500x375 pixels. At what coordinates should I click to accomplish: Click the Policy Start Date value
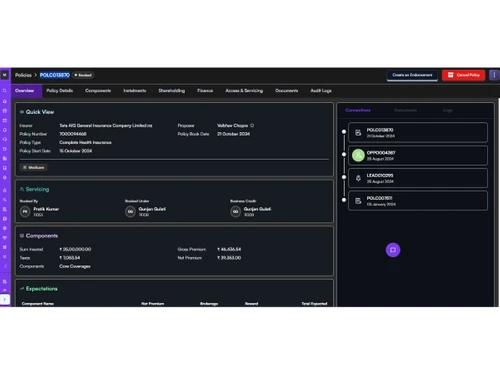76,151
